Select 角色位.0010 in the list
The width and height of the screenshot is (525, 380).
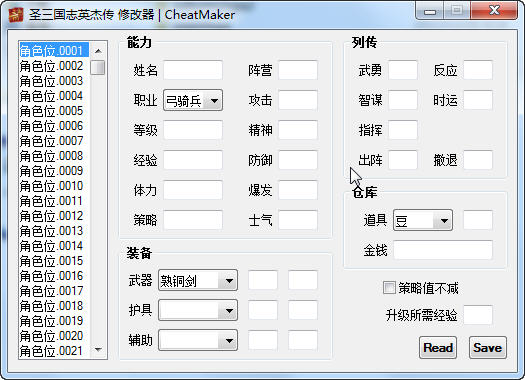[x=54, y=185]
